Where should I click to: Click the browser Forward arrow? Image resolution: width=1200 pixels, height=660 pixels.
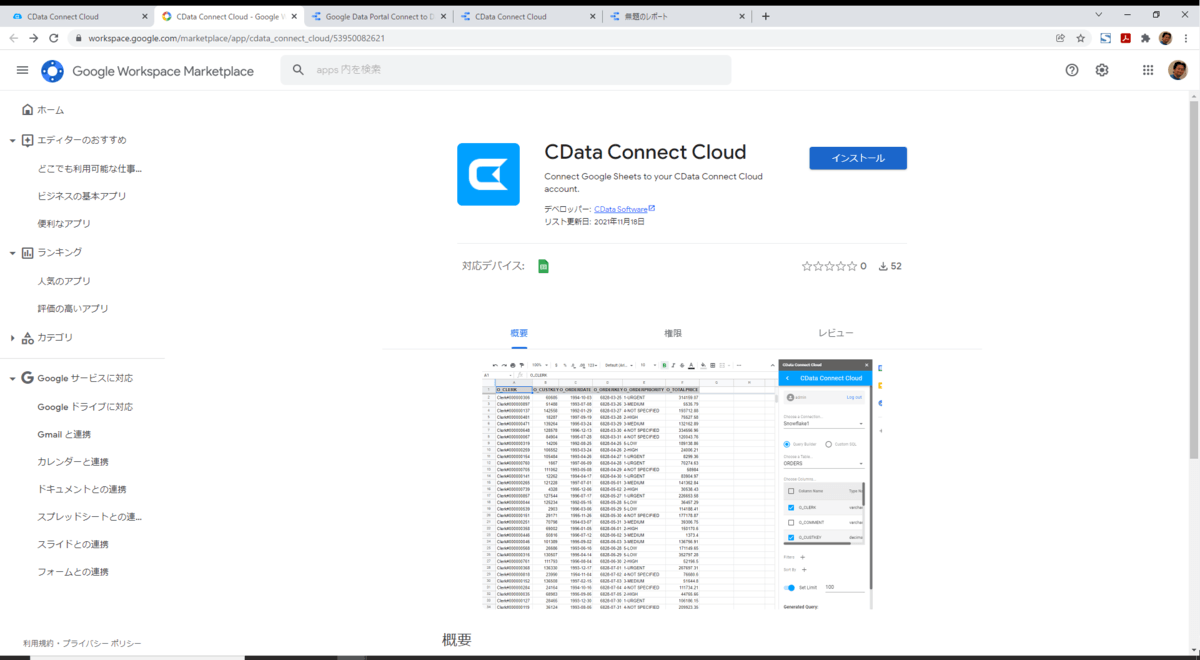[x=34, y=38]
